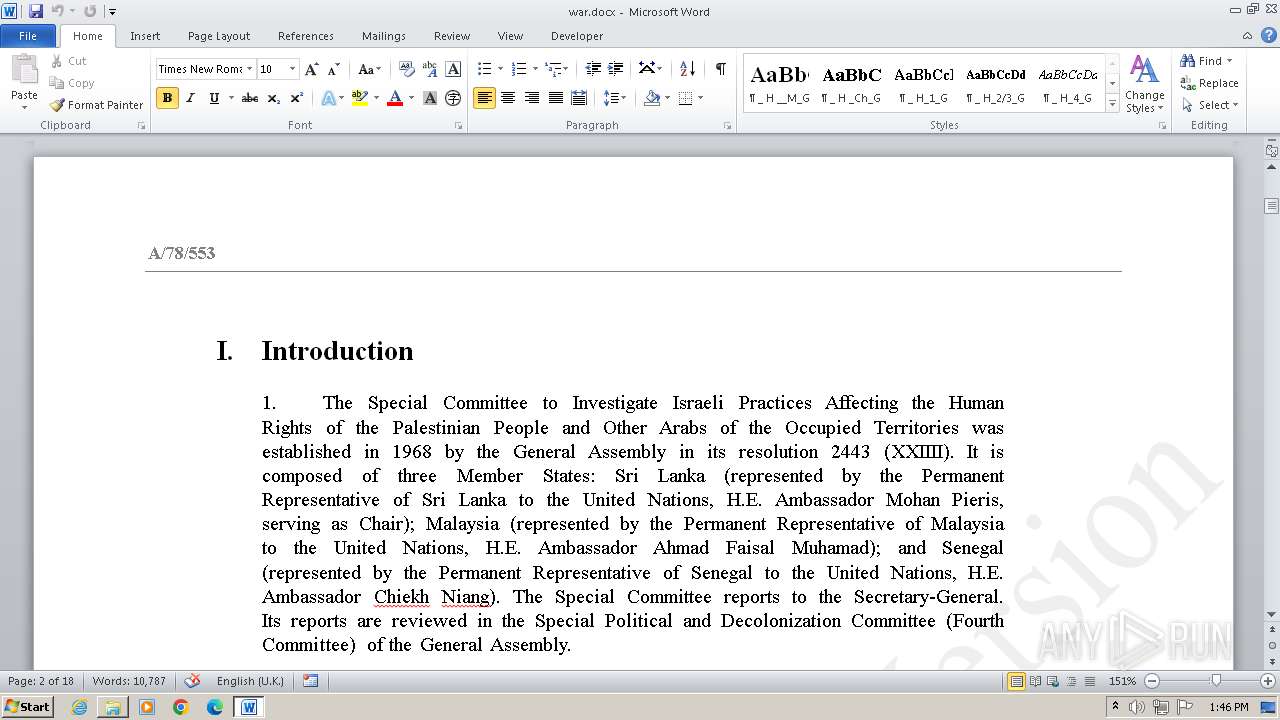
Task: Click the Enclose Characters icon
Action: 453,98
